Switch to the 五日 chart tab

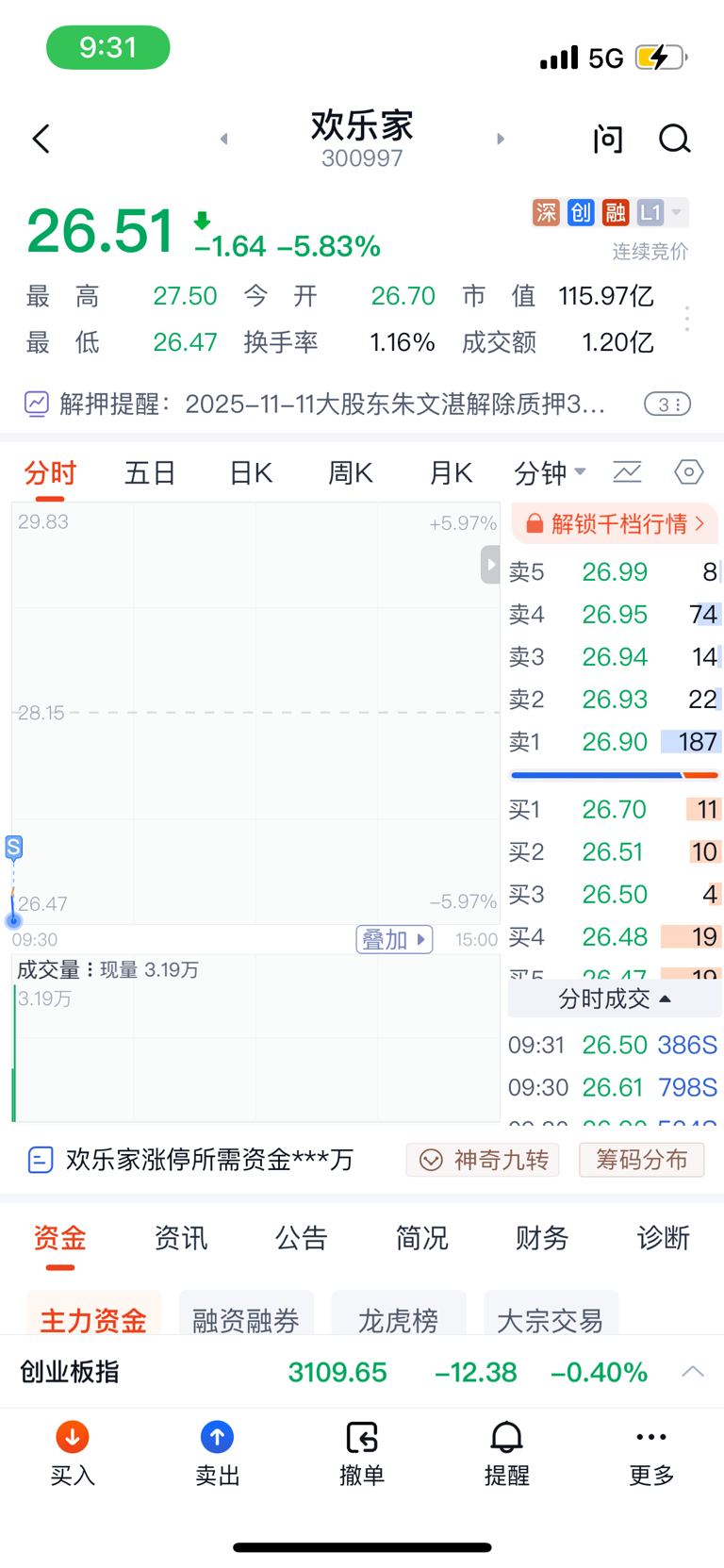pyautogui.click(x=151, y=472)
